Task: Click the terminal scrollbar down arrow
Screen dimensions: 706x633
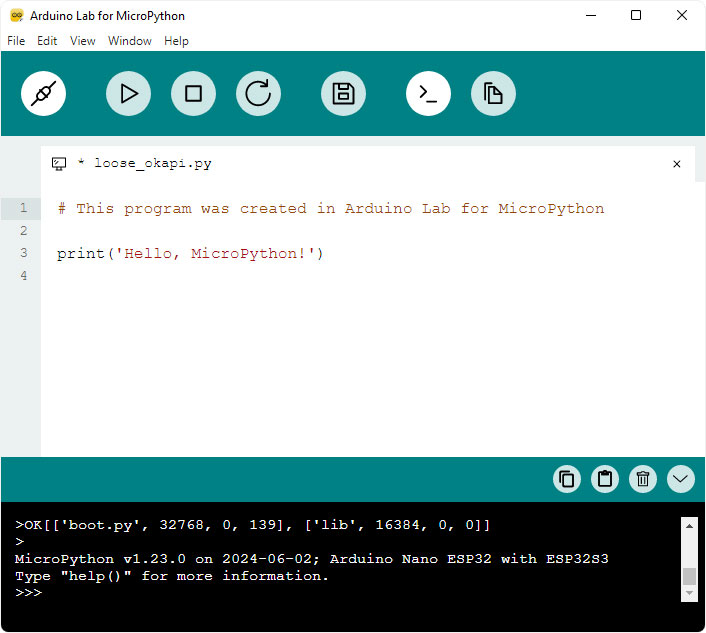Action: tap(689, 593)
